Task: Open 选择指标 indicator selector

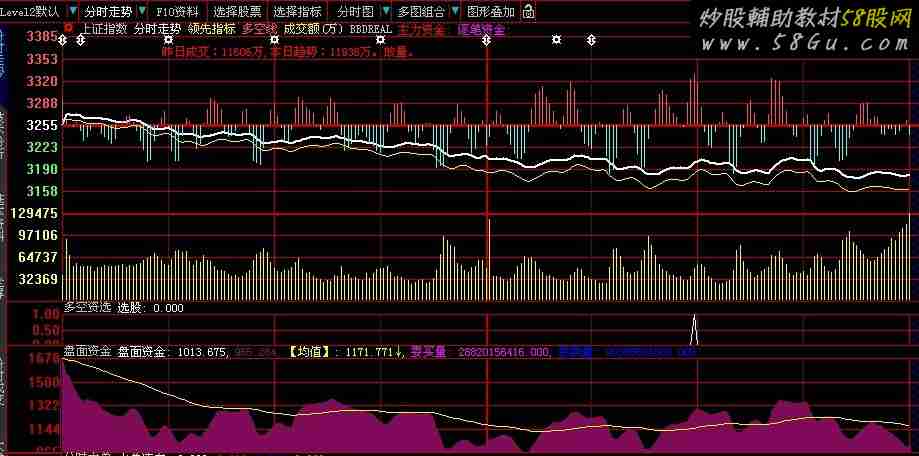Action: click(x=298, y=11)
